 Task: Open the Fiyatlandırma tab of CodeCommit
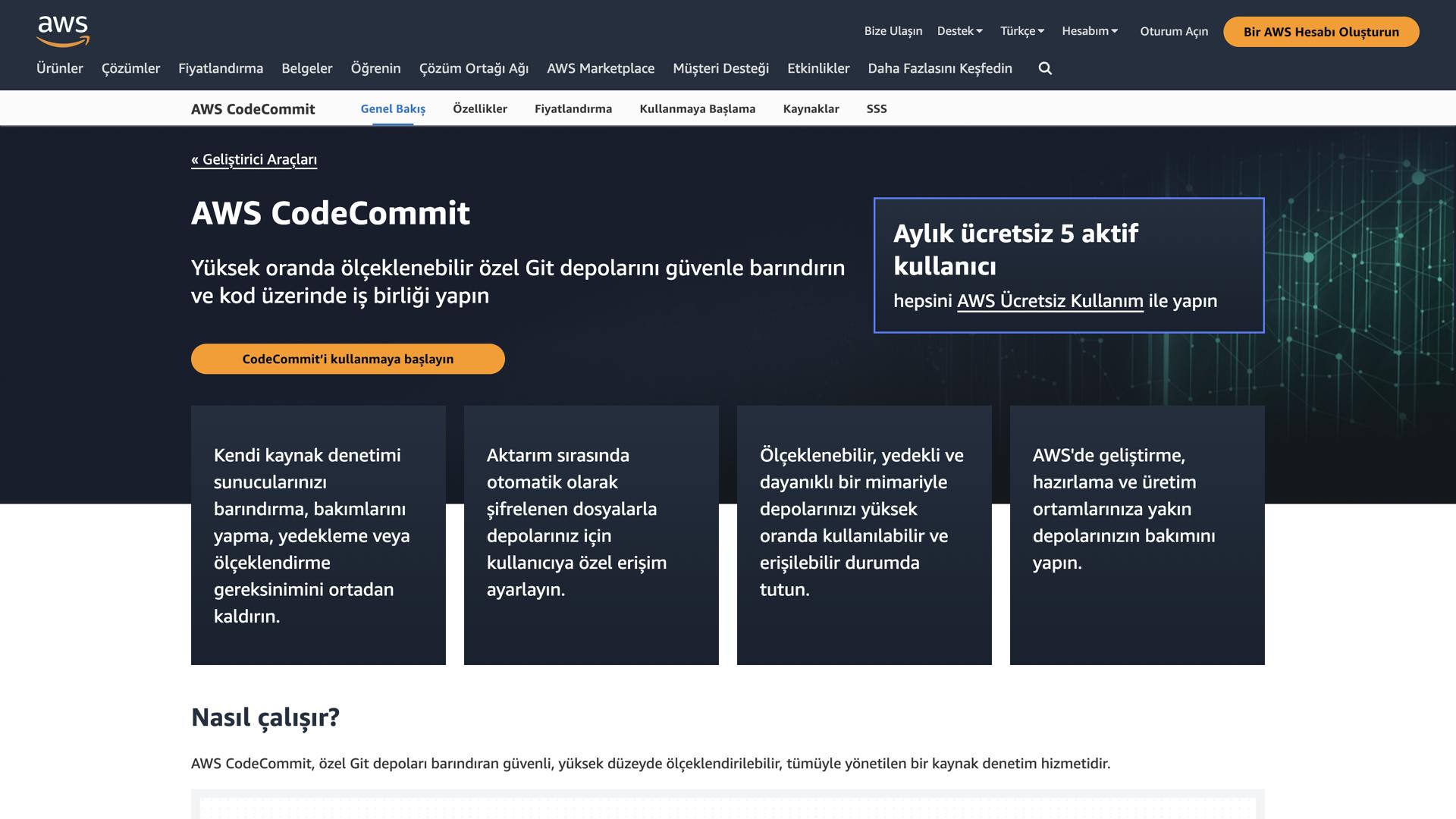(x=573, y=108)
